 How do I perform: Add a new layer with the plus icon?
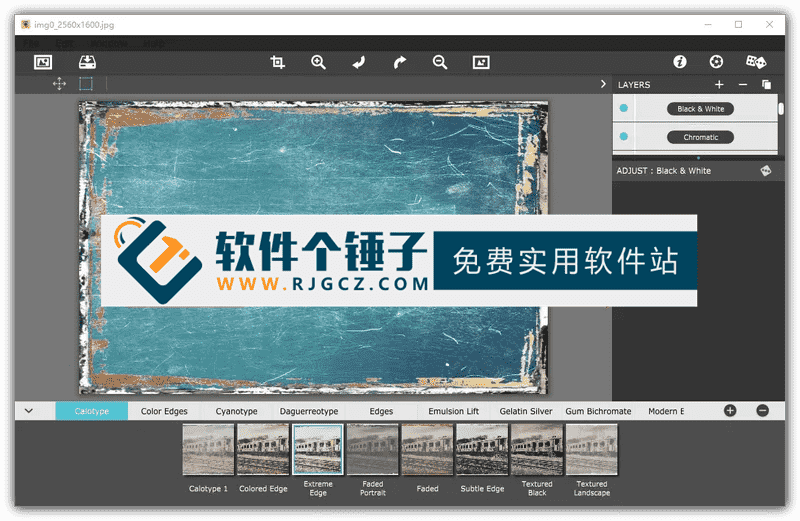tap(719, 84)
